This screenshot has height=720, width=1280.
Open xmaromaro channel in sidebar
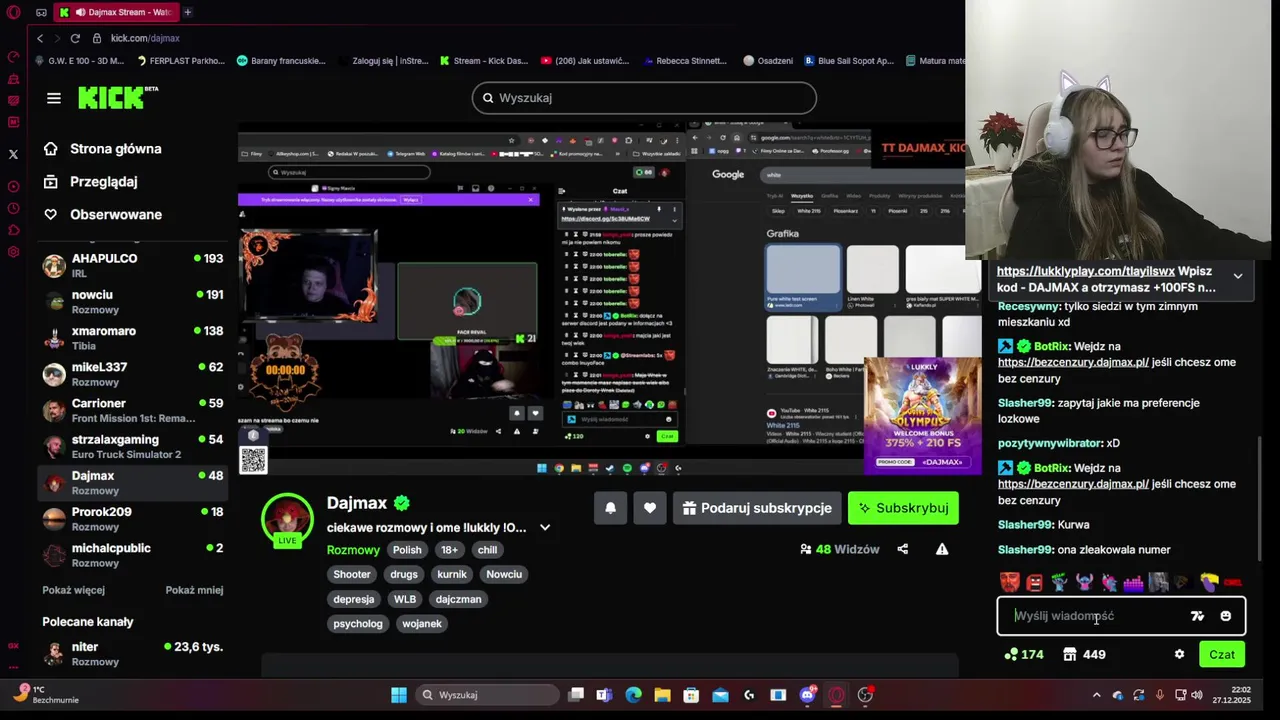(x=133, y=338)
